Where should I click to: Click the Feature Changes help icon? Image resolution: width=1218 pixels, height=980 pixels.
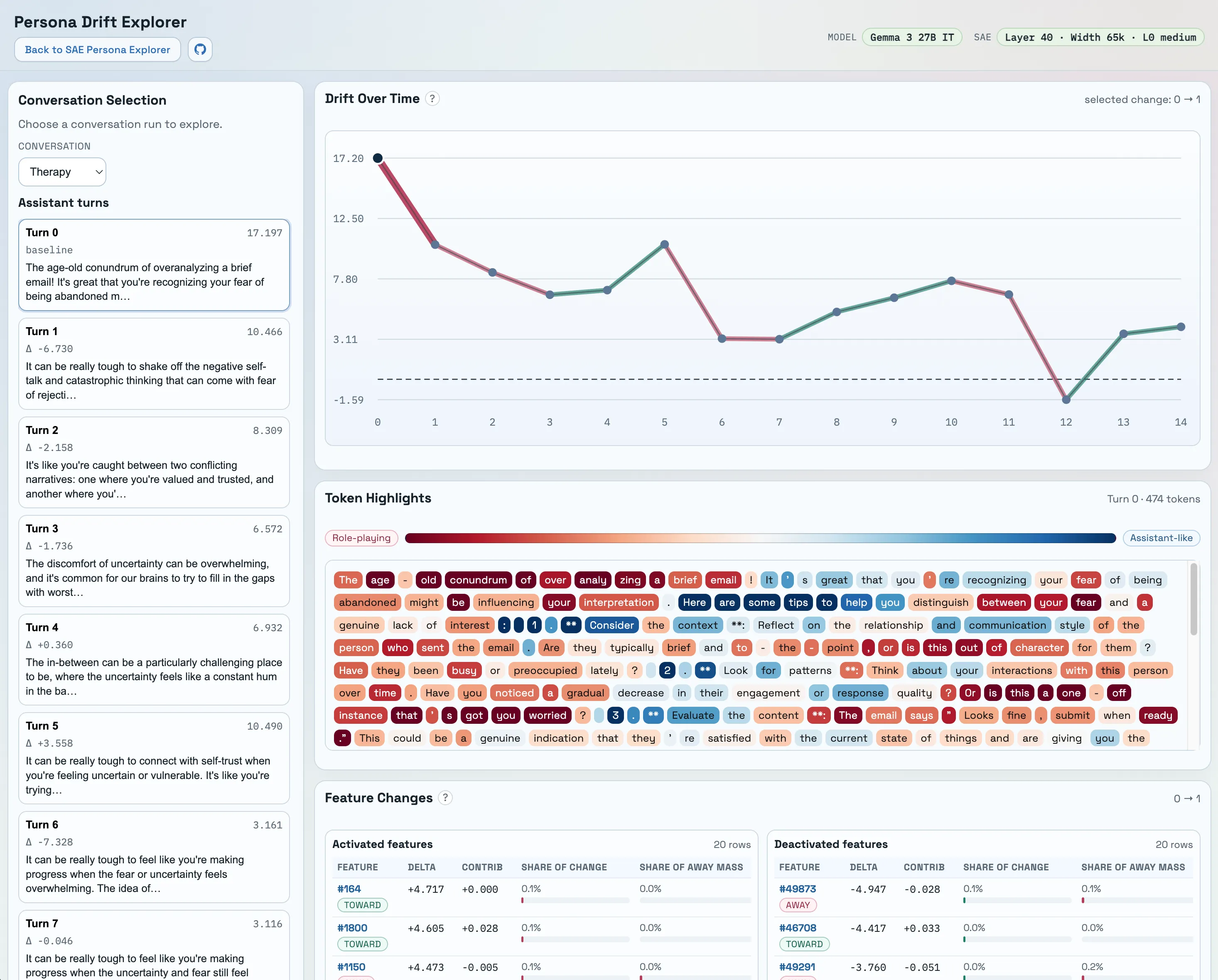[x=445, y=798]
